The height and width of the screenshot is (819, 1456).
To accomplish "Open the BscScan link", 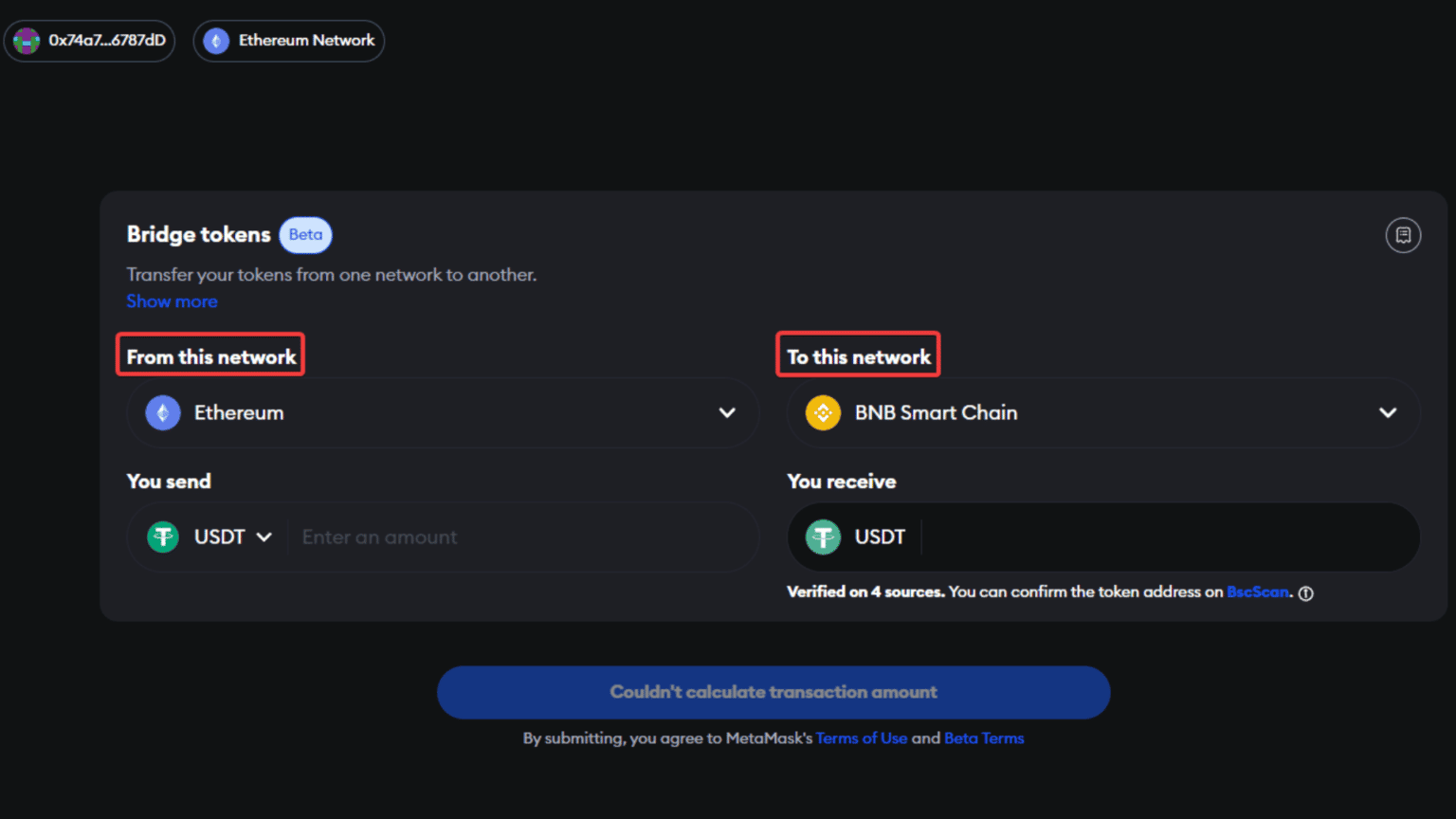I will click(1257, 591).
